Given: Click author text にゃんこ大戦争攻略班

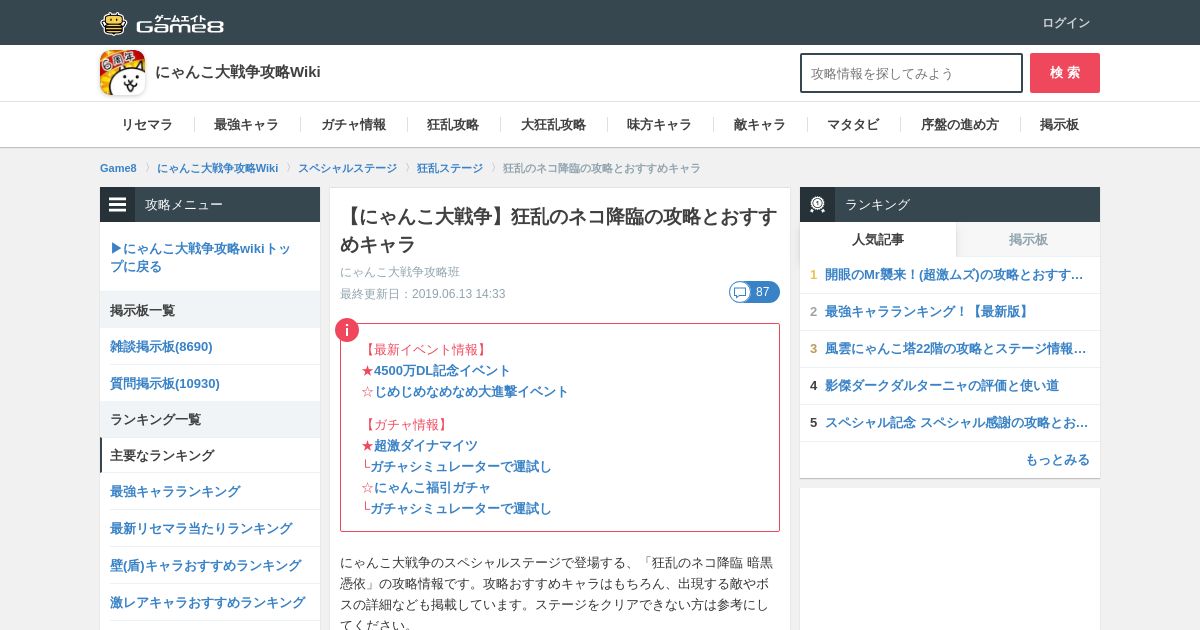Looking at the screenshot, I should click(x=400, y=272).
